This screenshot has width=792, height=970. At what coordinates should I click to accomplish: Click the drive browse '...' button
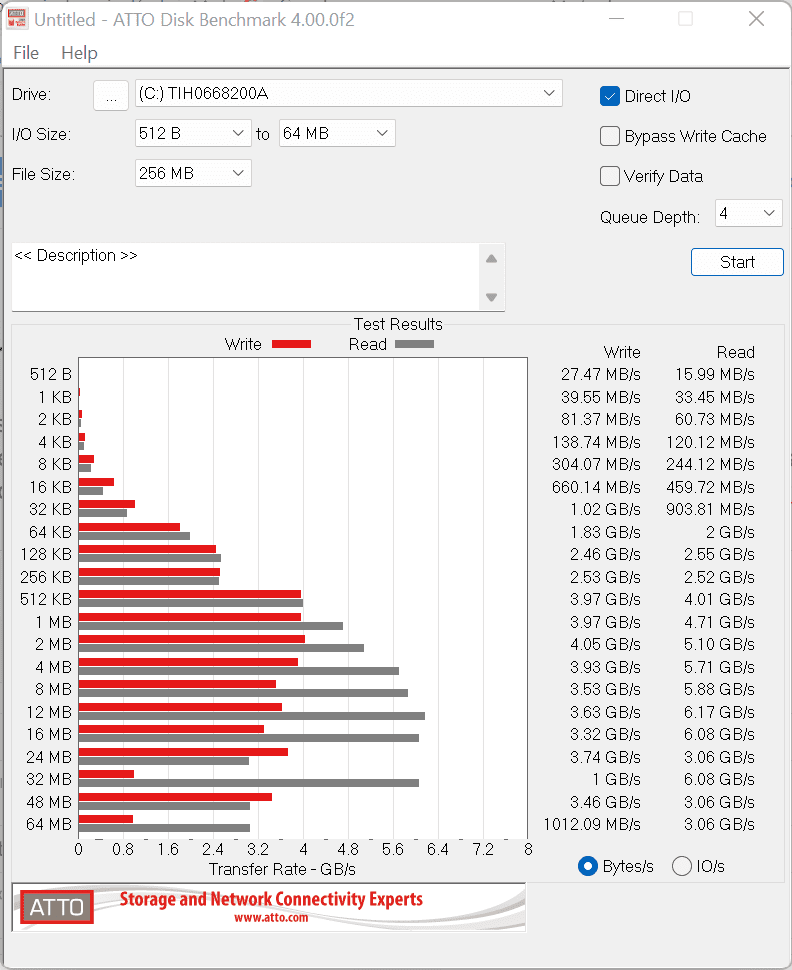[111, 95]
